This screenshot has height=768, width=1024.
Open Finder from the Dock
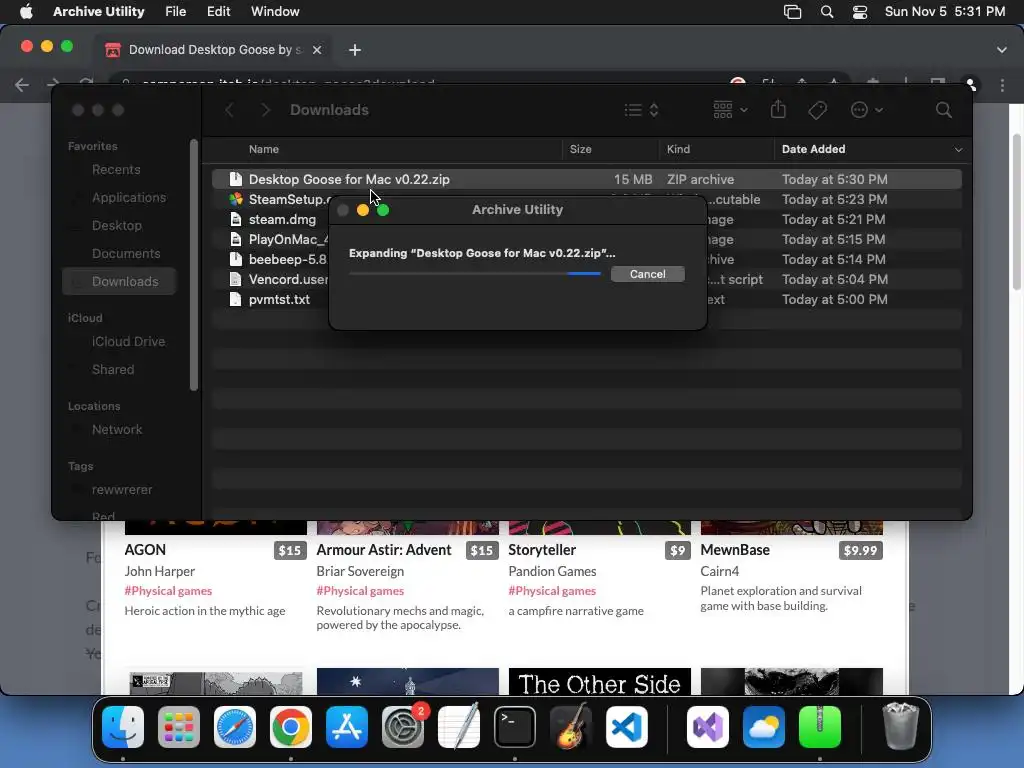(x=123, y=727)
